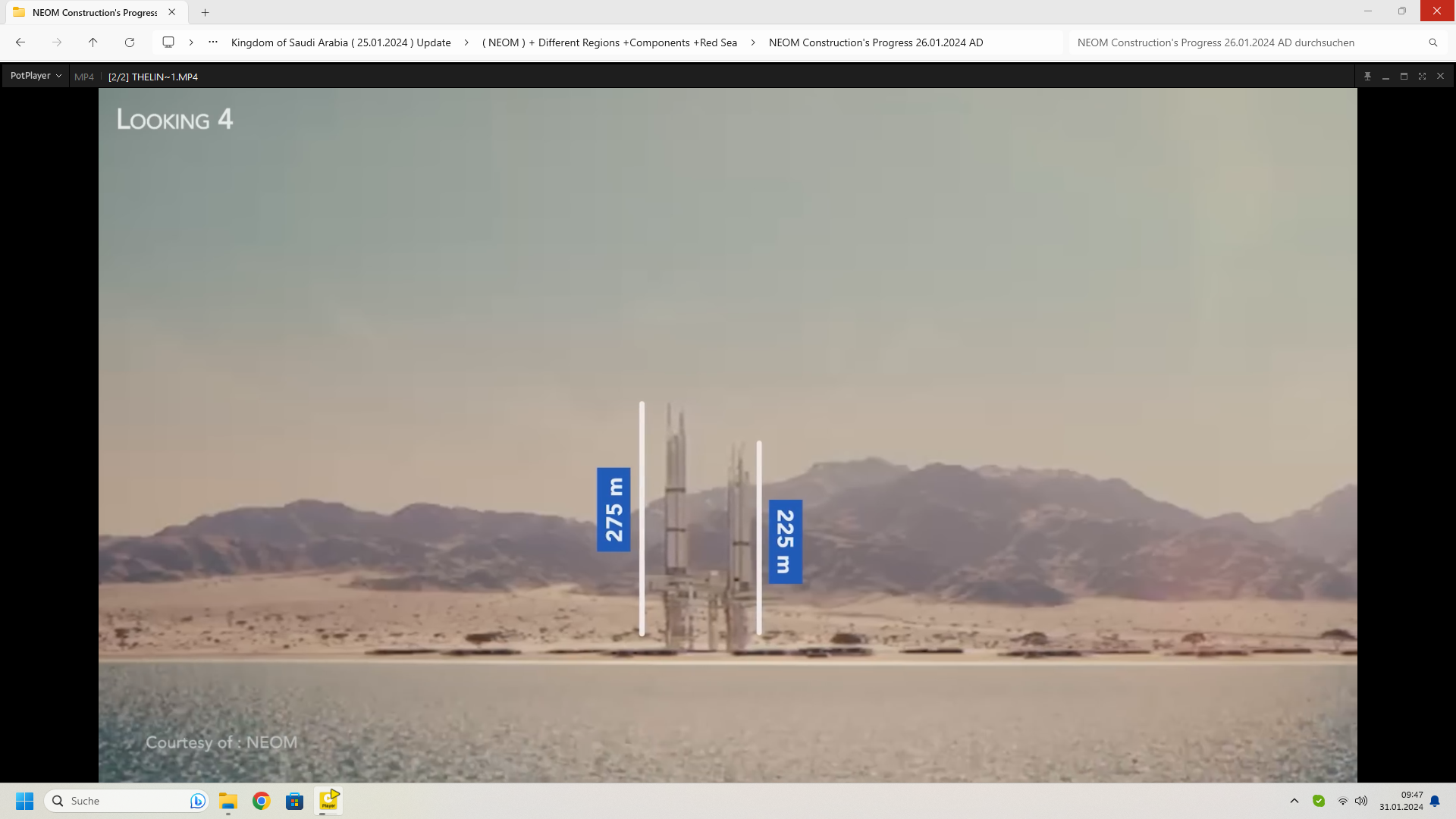Open the Windows Start menu
The image size is (1456, 819).
25,801
